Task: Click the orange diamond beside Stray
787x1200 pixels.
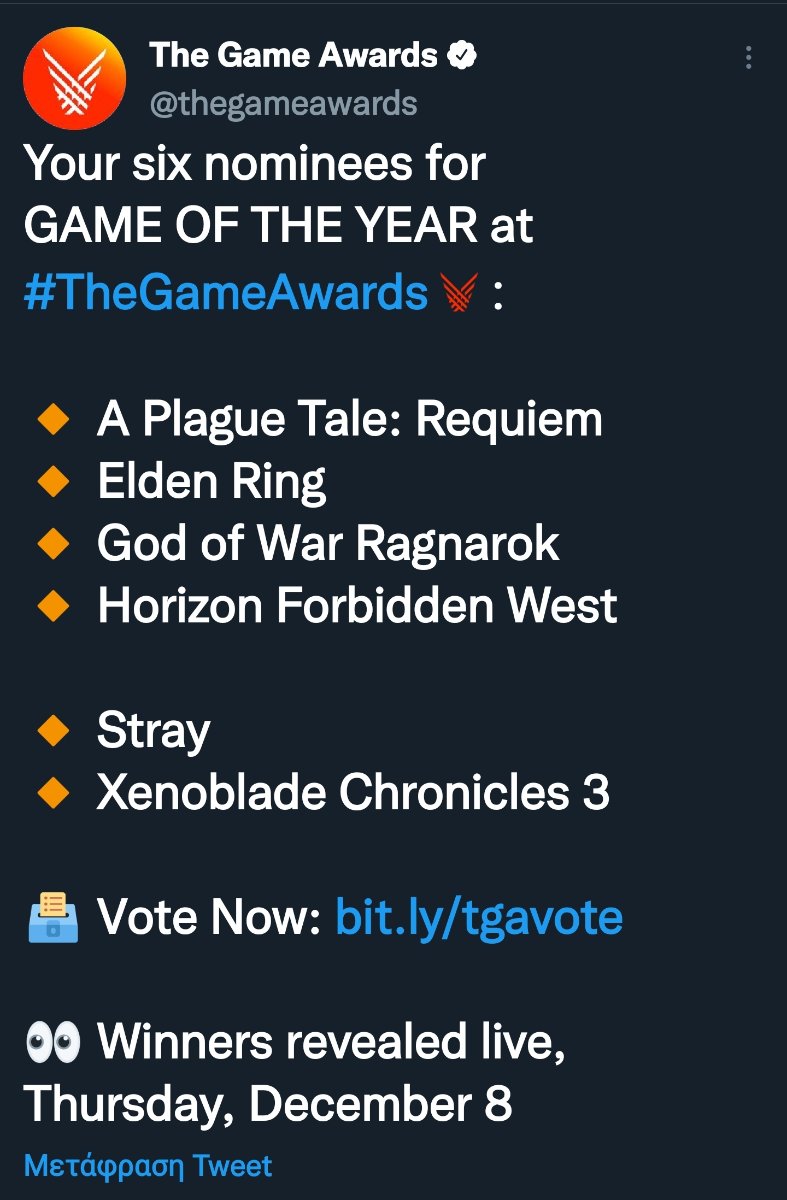Action: 51,731
